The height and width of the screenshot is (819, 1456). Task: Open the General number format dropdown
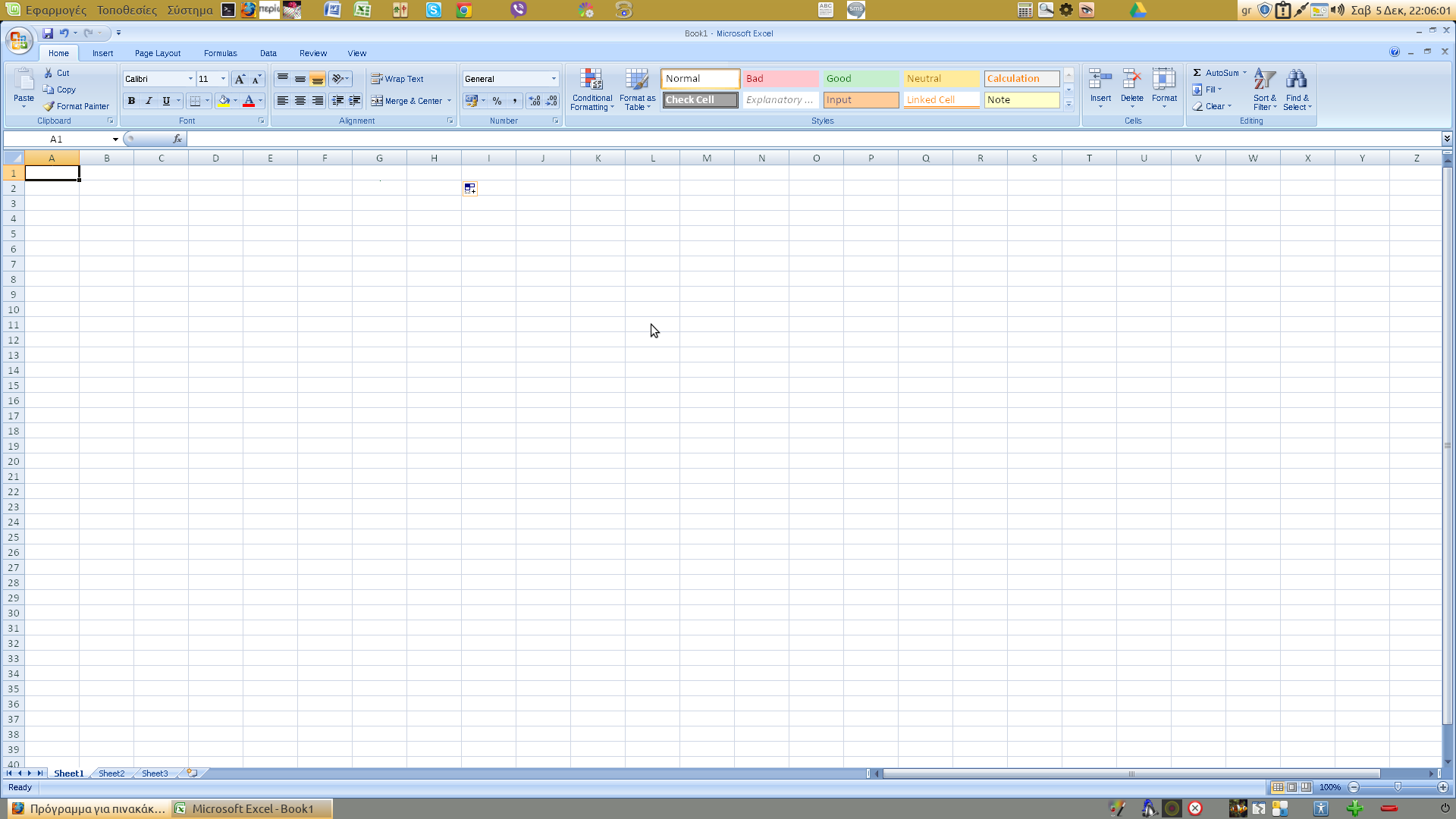click(554, 79)
